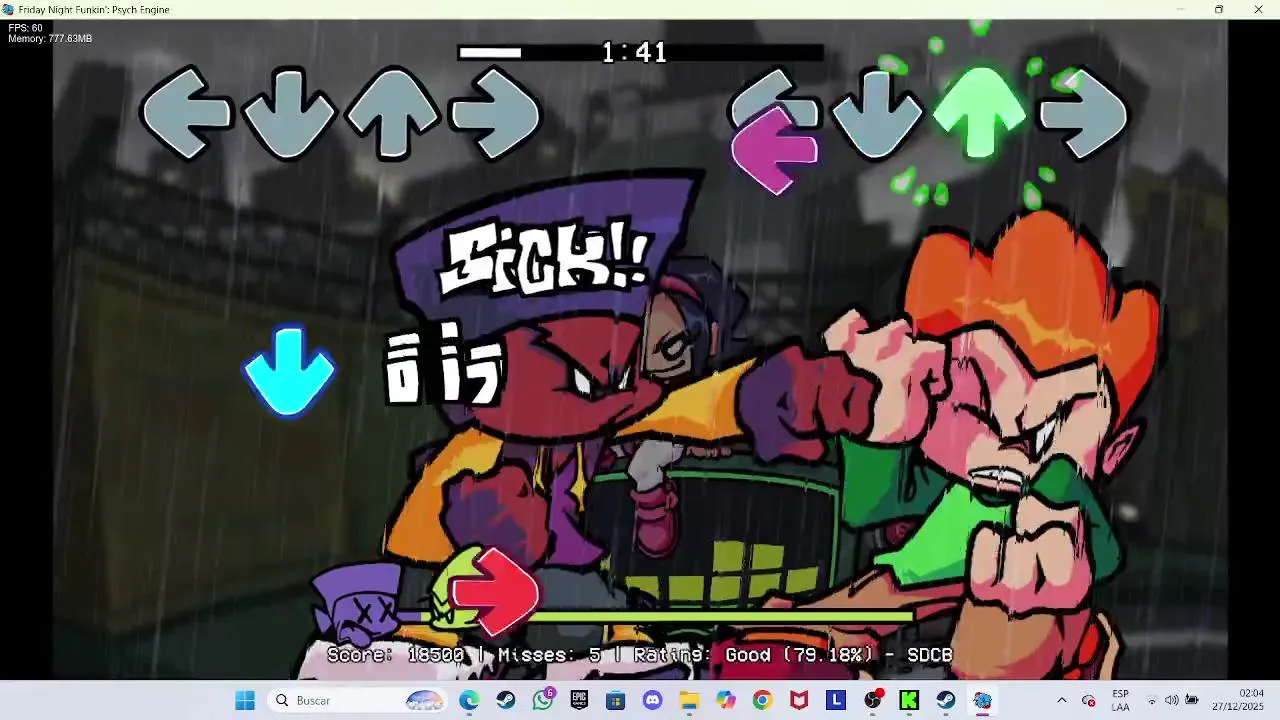Click the red right note arrow
This screenshot has height=720, width=1280.
(495, 591)
